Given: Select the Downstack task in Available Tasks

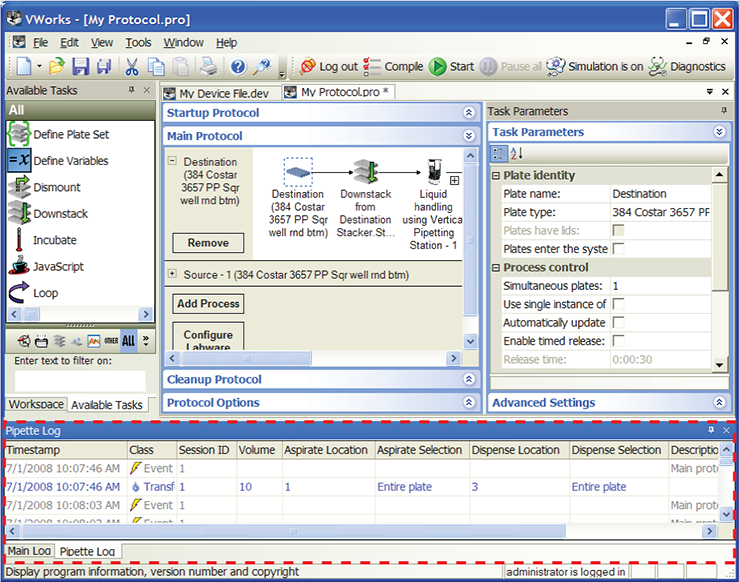Looking at the screenshot, I should coord(58,214).
